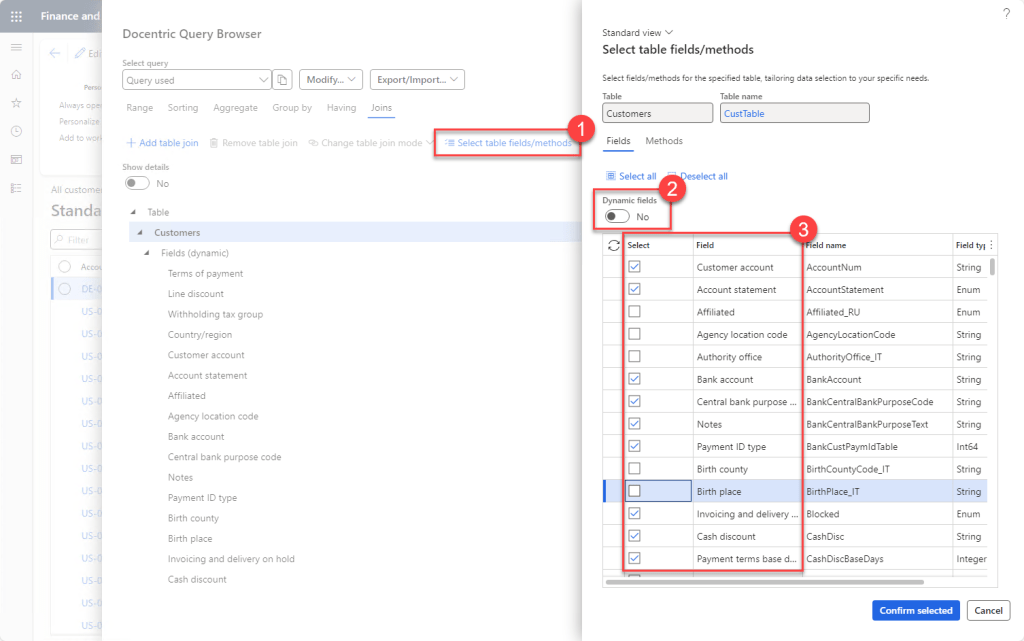Open the Modify dropdown menu
This screenshot has width=1024, height=641.
tap(330, 79)
